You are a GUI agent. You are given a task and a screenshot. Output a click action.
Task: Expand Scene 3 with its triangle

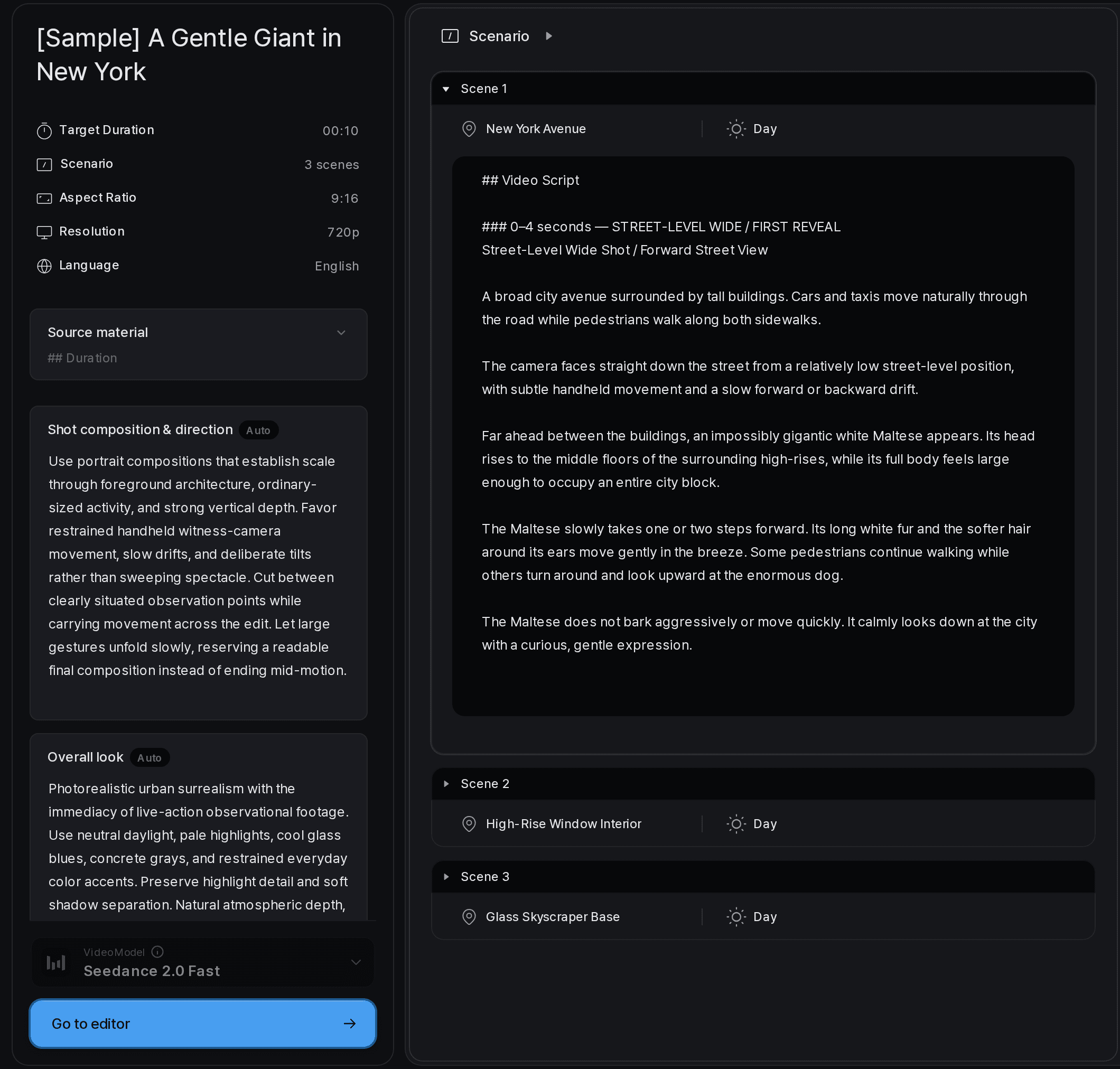point(446,877)
